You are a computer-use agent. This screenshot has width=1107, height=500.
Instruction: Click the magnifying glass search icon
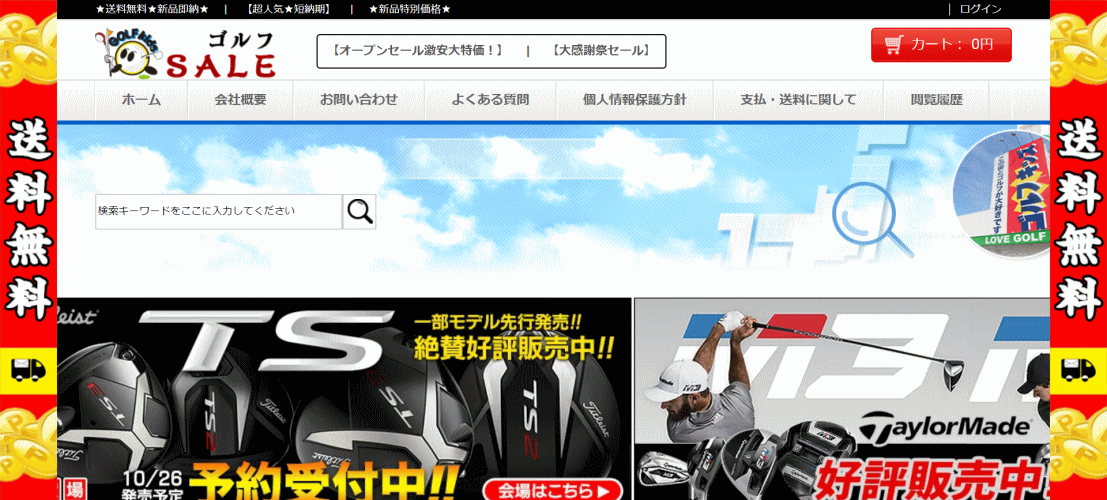click(x=359, y=212)
